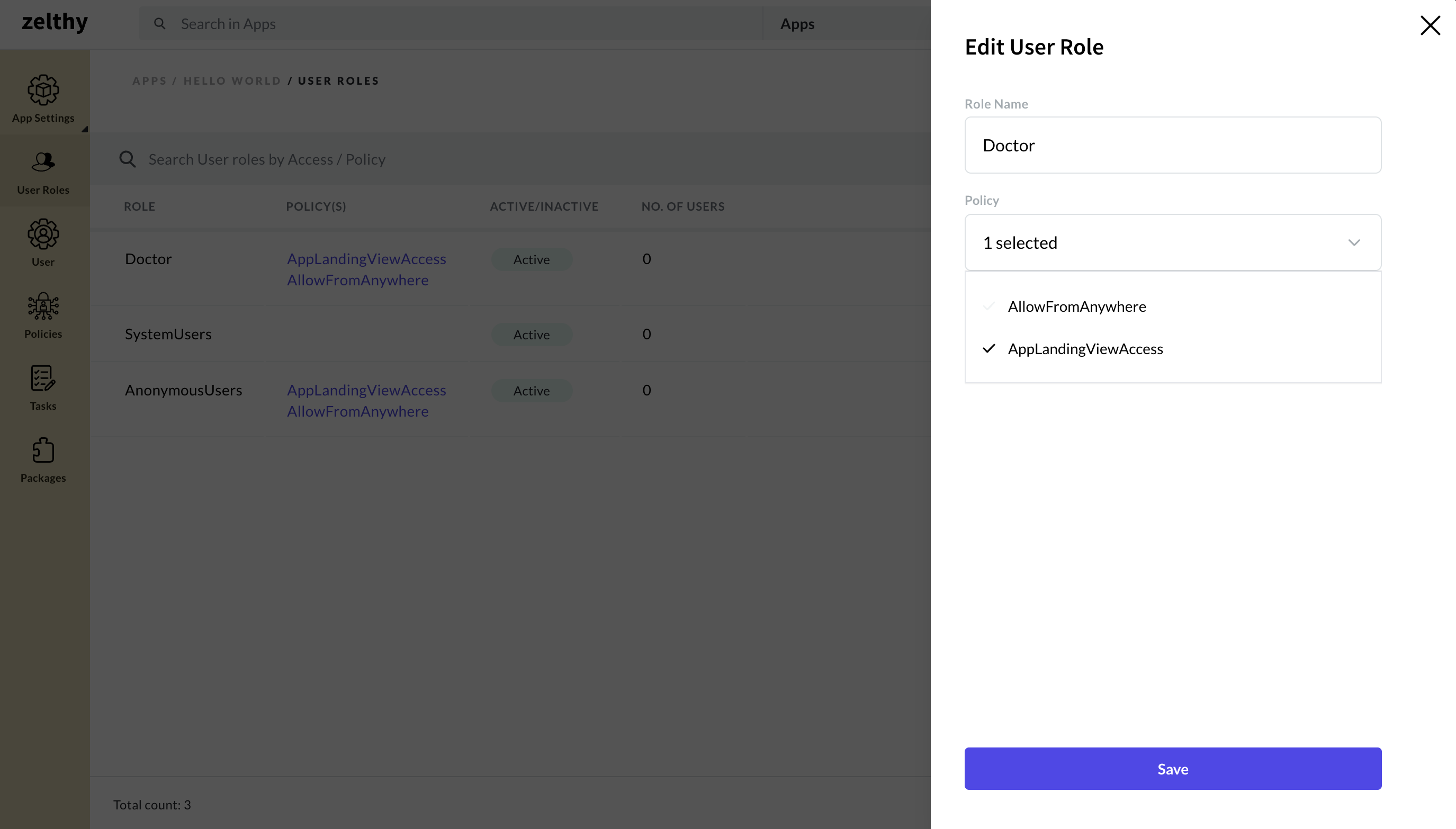This screenshot has width=1456, height=829.
Task: Edit the Role Name field containing Doctor
Action: tap(1172, 145)
